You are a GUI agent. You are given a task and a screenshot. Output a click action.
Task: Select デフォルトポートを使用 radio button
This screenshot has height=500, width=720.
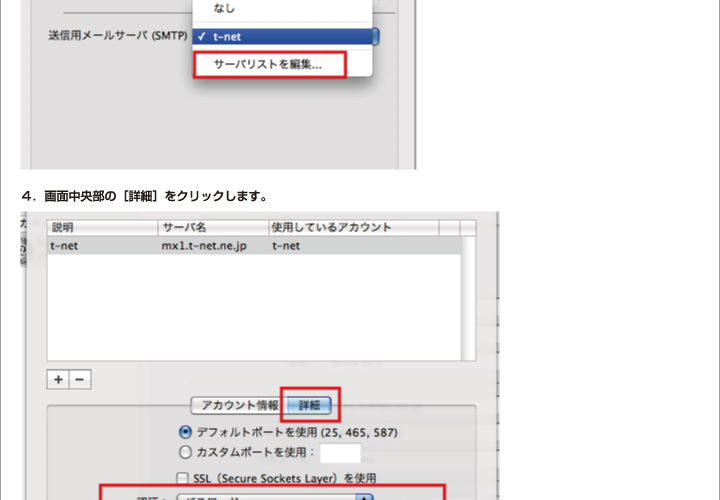point(185,433)
